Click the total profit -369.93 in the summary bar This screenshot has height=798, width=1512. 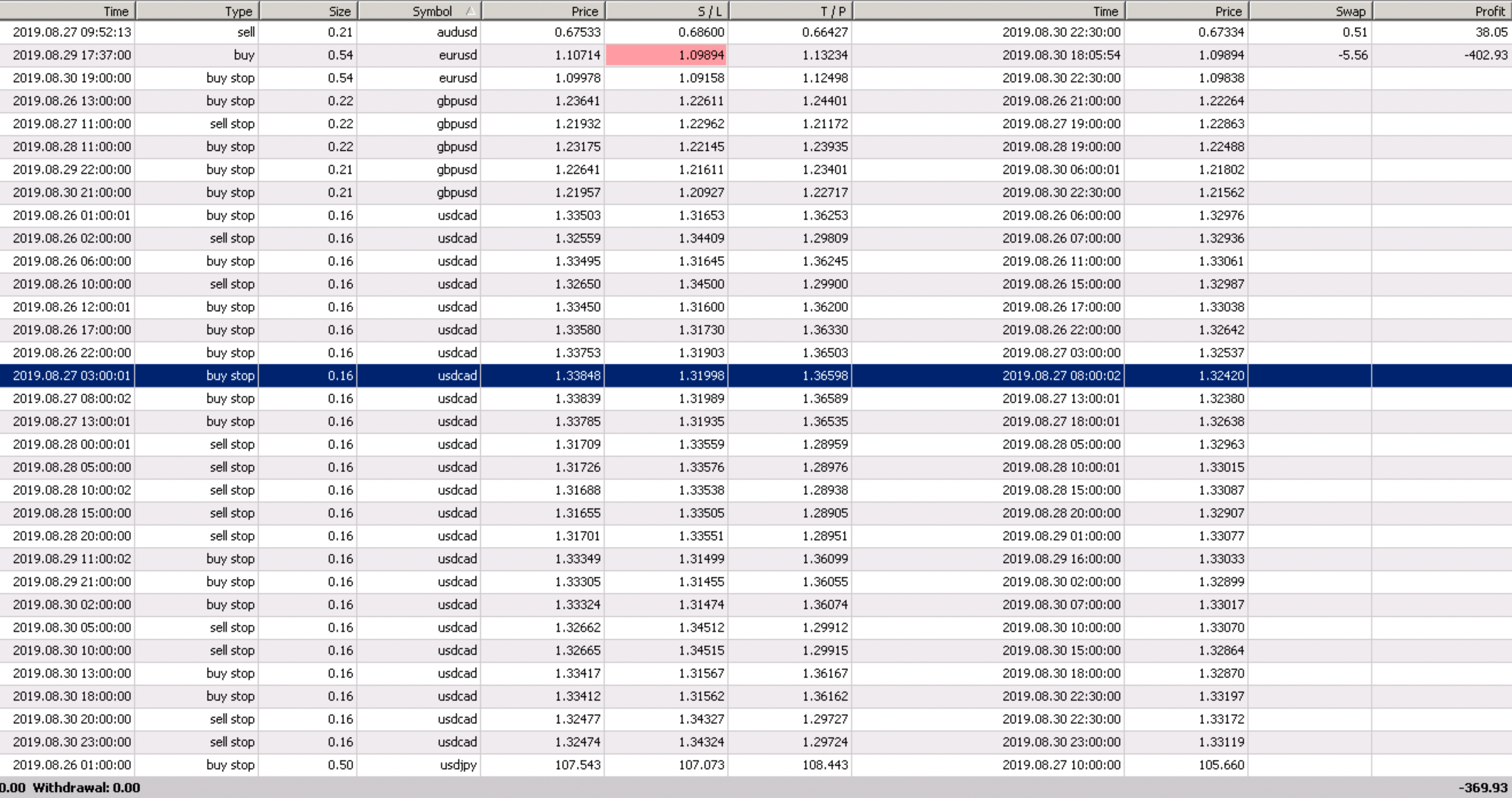pyautogui.click(x=1482, y=787)
